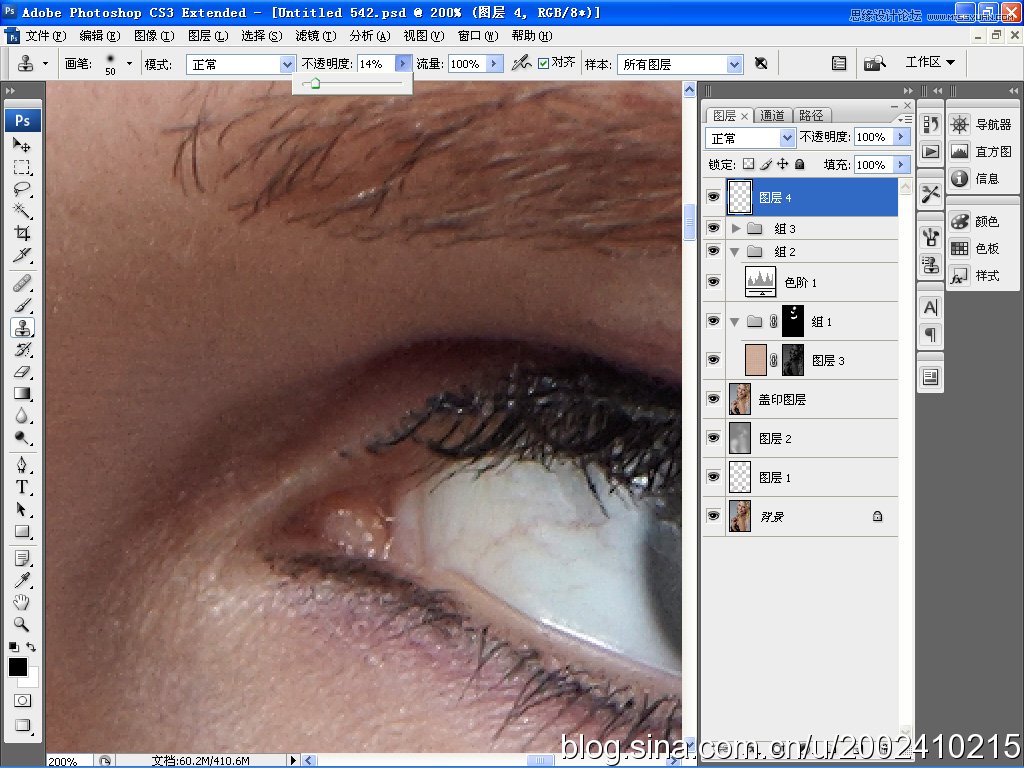Hide group 组 3 eye icon
This screenshot has width=1024, height=768.
(713, 227)
